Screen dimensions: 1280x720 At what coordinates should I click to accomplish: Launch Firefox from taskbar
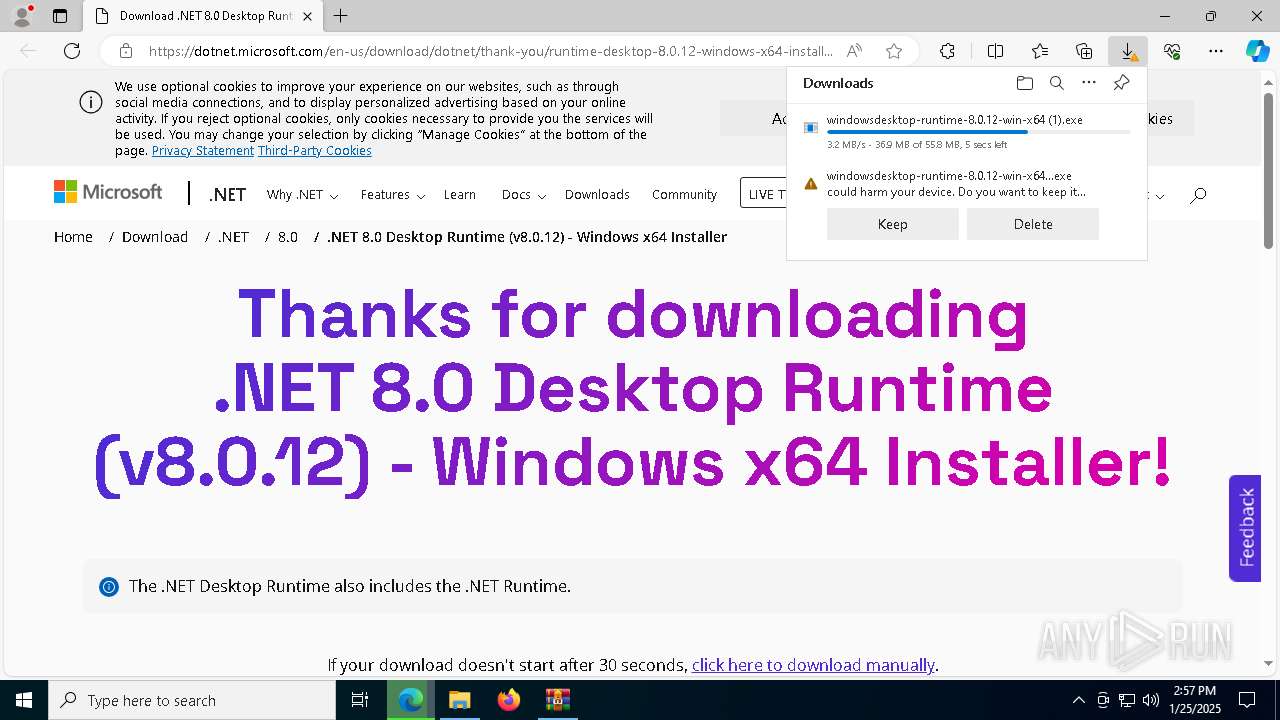coord(509,700)
